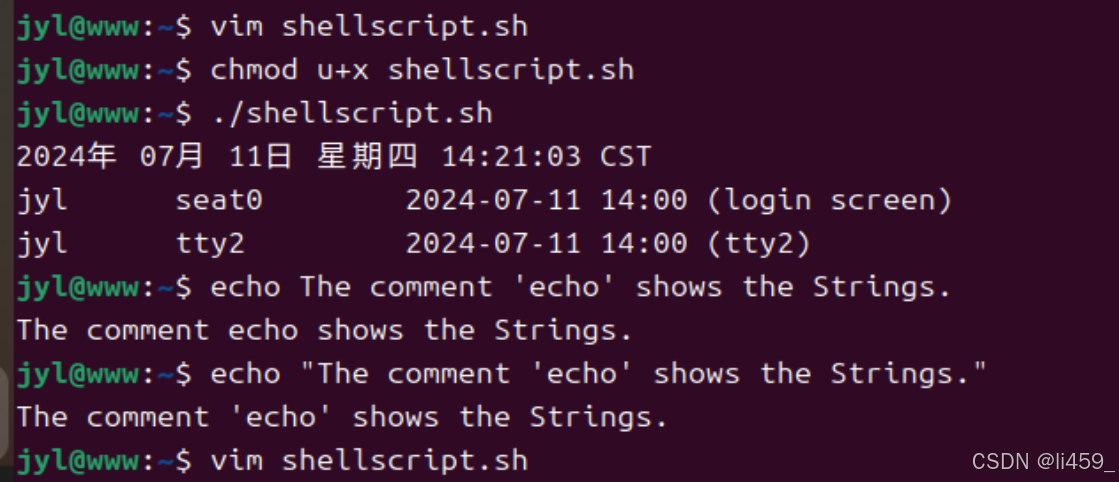Click the '(tty2)' text at line end
Image resolution: width=1119 pixels, height=482 pixels.
pyautogui.click(x=759, y=244)
